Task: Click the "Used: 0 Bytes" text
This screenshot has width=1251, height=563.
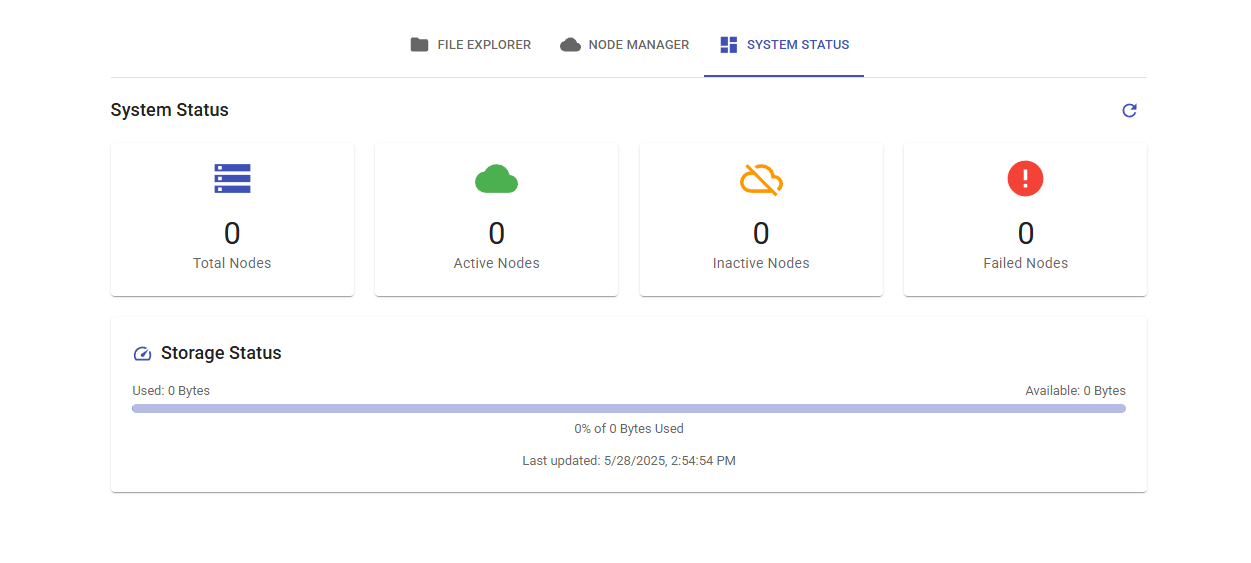Action: pyautogui.click(x=171, y=391)
